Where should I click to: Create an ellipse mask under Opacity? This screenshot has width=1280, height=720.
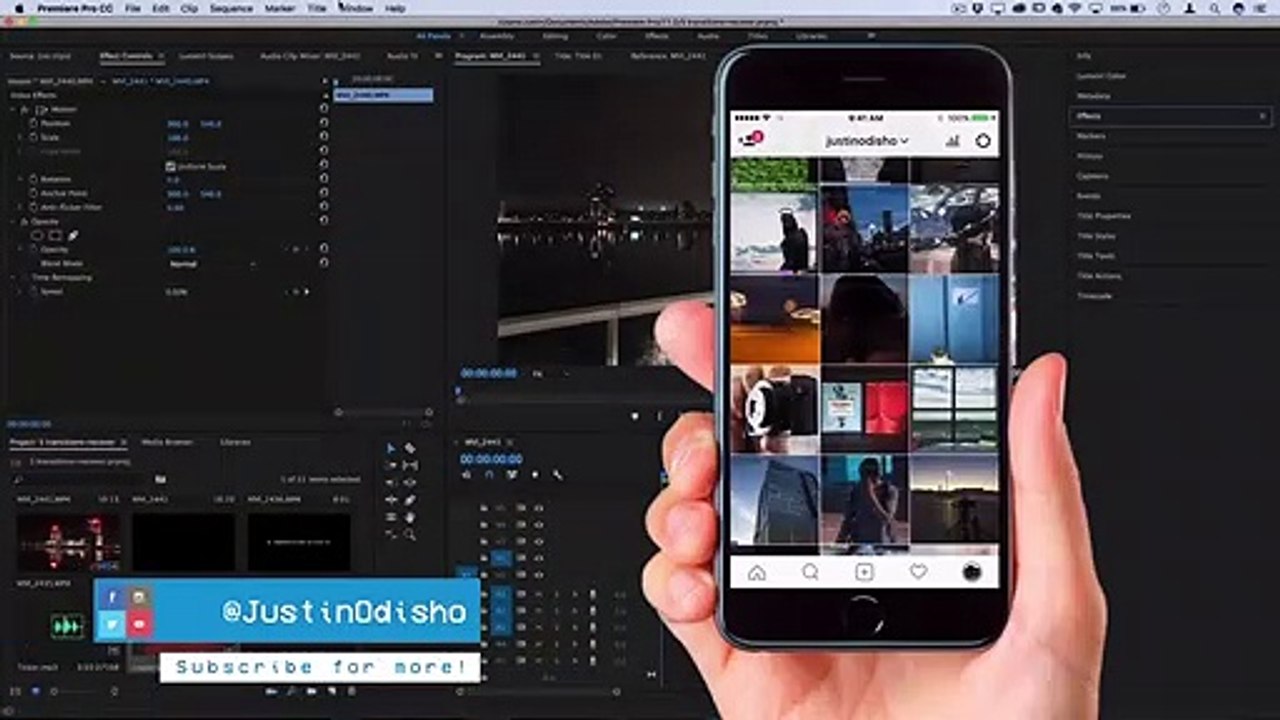tap(37, 236)
